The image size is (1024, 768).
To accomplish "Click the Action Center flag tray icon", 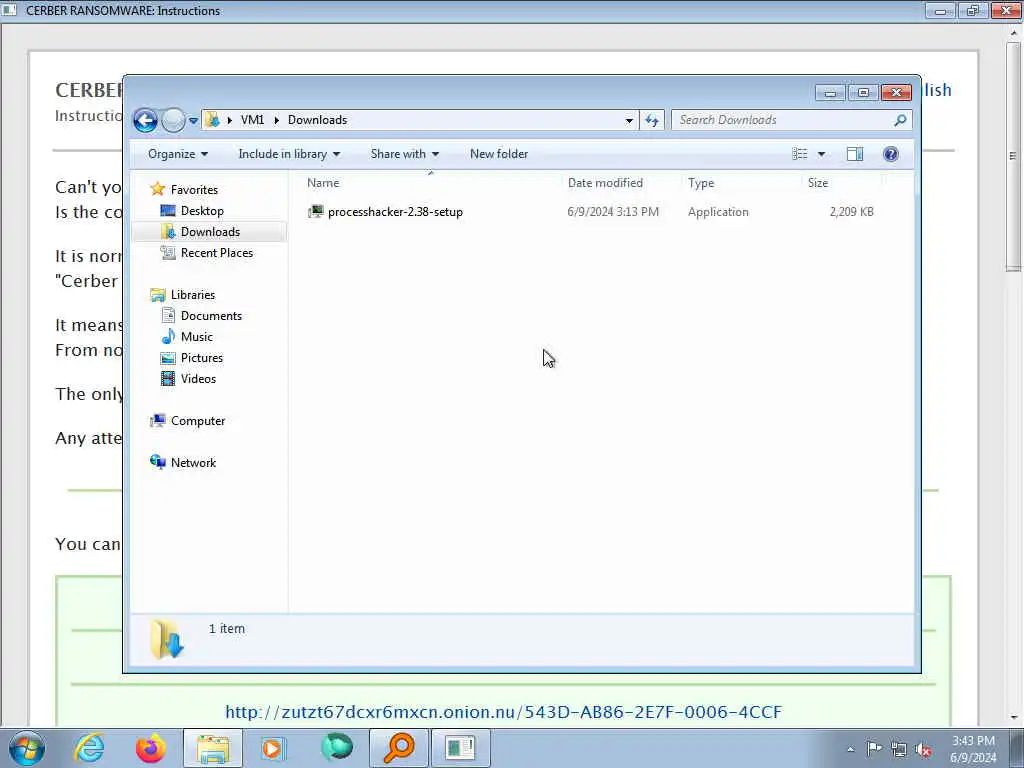I will pos(874,748).
